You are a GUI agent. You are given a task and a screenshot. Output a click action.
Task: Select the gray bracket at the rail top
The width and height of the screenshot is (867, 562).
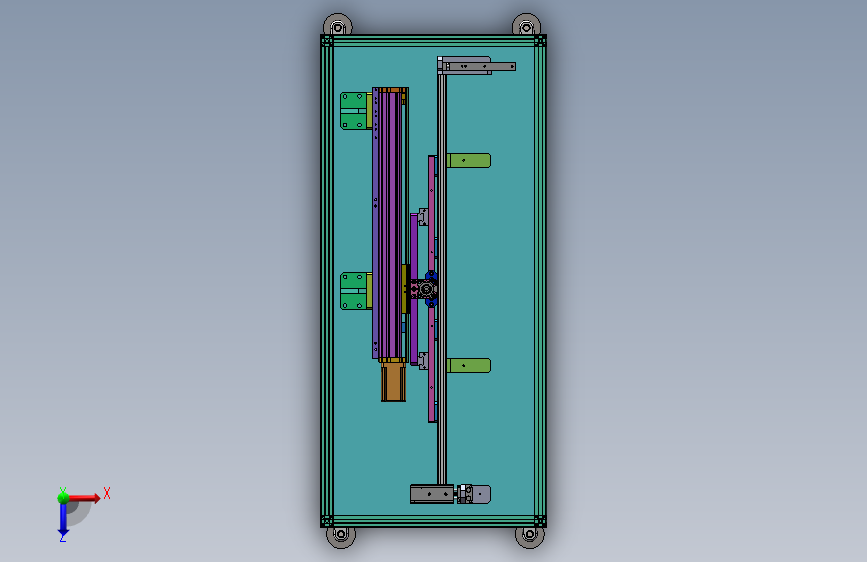(x=477, y=65)
